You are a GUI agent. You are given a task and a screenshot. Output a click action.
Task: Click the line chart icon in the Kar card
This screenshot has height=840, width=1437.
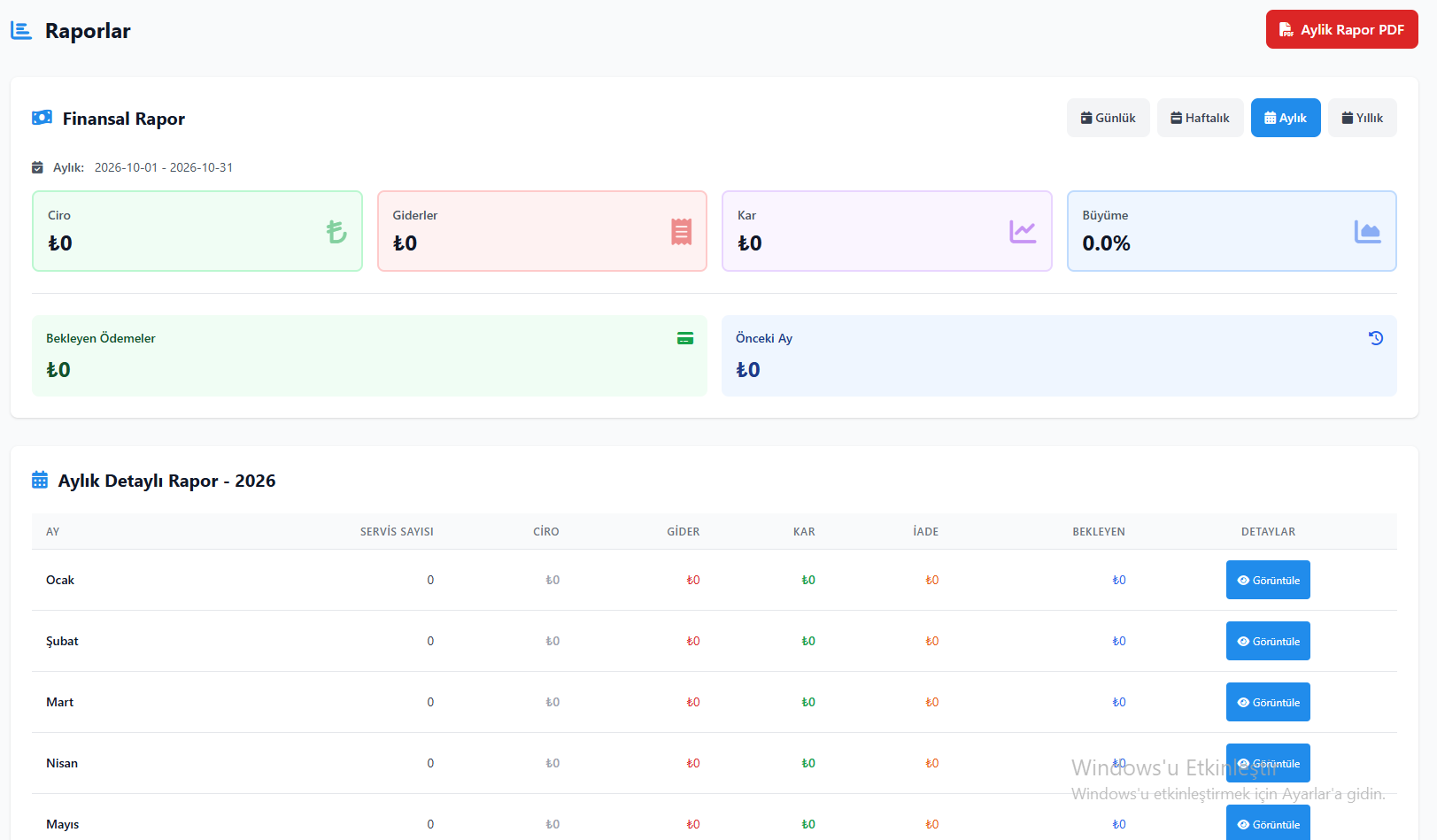tap(1023, 232)
